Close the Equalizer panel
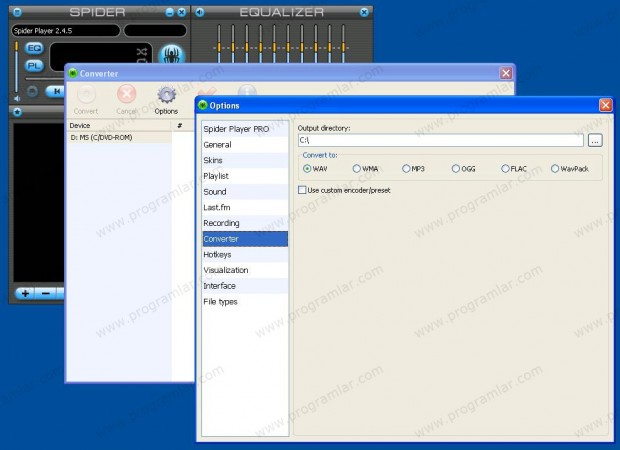This screenshot has width=620, height=450. [x=364, y=13]
